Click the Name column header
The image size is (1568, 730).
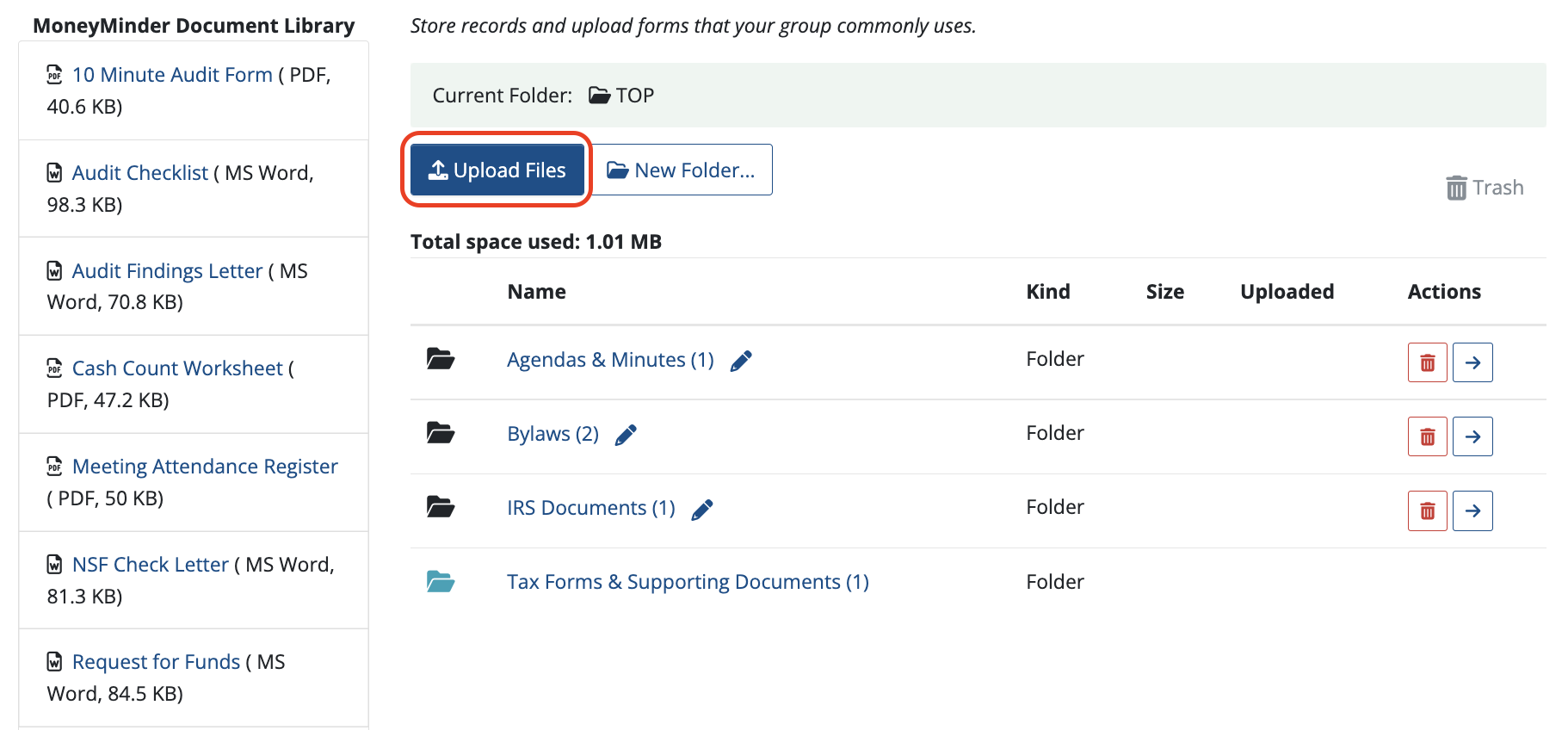click(536, 292)
